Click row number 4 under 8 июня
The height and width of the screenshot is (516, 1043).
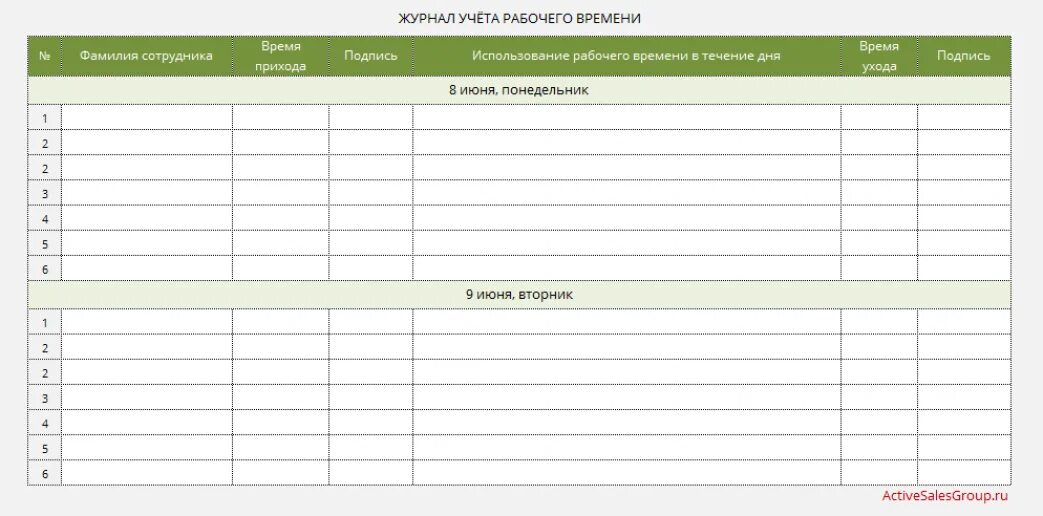(x=45, y=219)
